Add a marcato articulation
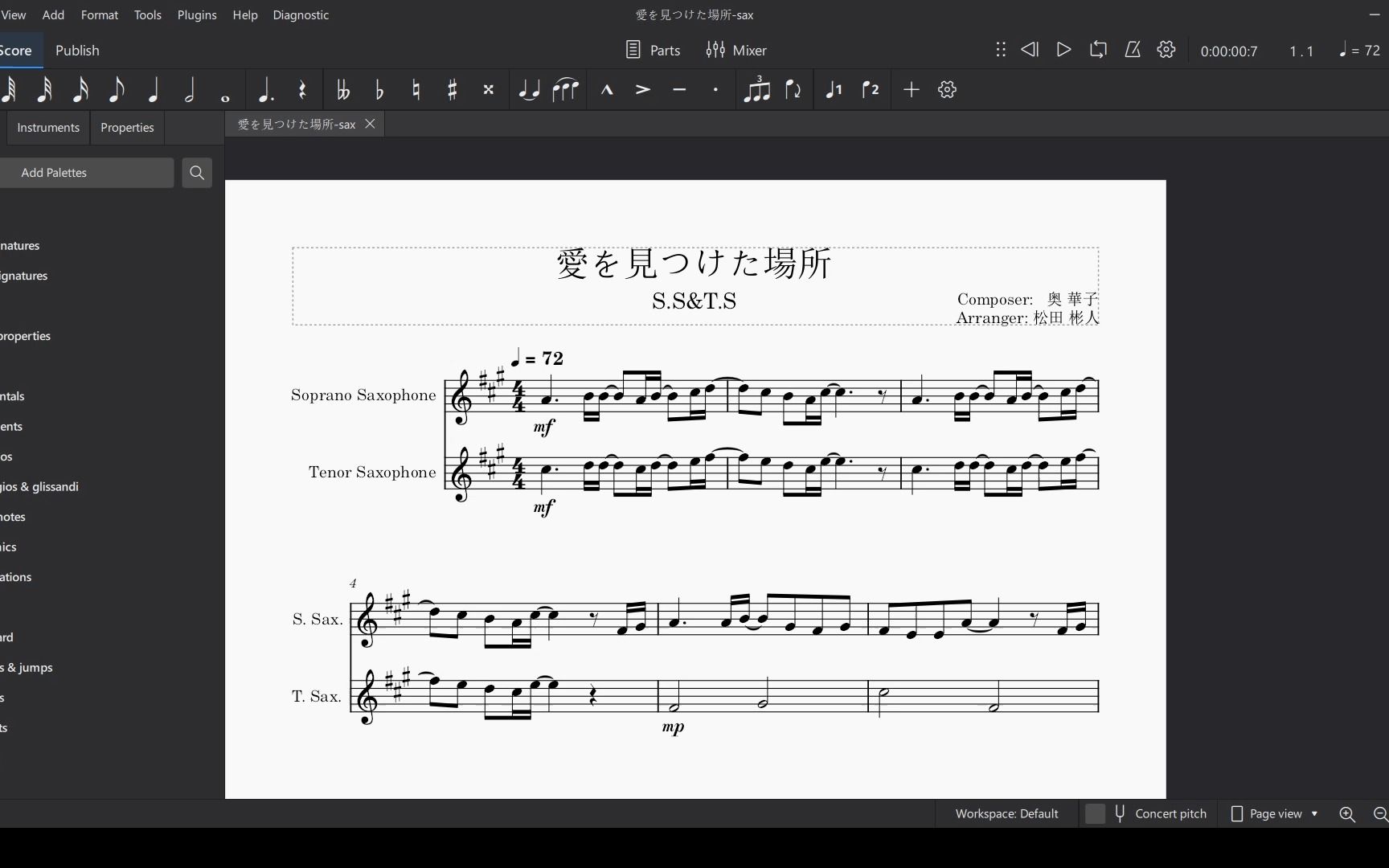The height and width of the screenshot is (868, 1389). point(607,90)
